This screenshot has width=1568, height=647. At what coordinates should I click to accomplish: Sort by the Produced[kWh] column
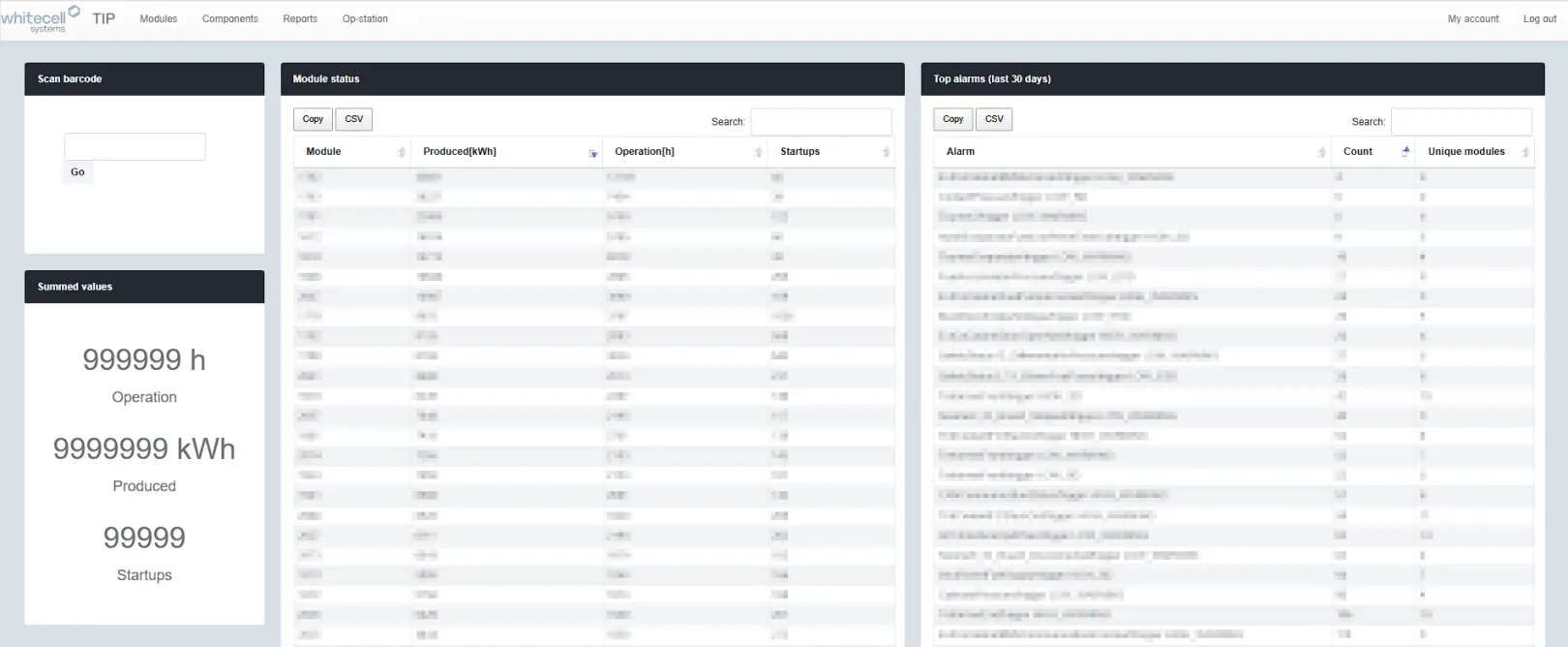point(506,152)
